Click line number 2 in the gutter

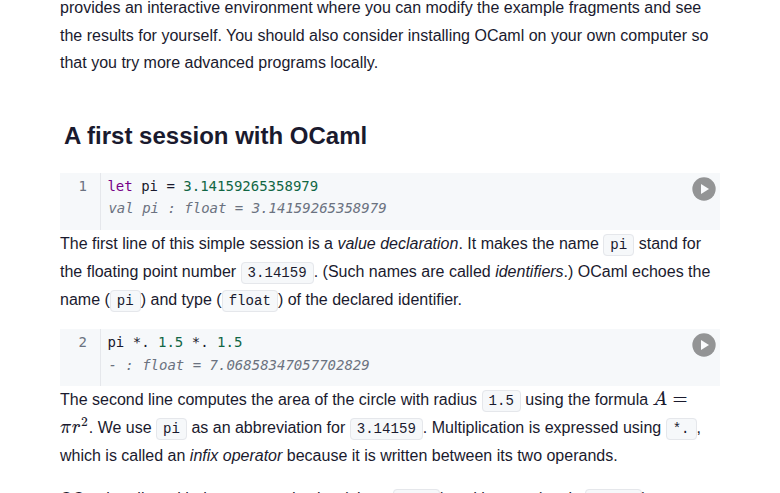tap(83, 342)
